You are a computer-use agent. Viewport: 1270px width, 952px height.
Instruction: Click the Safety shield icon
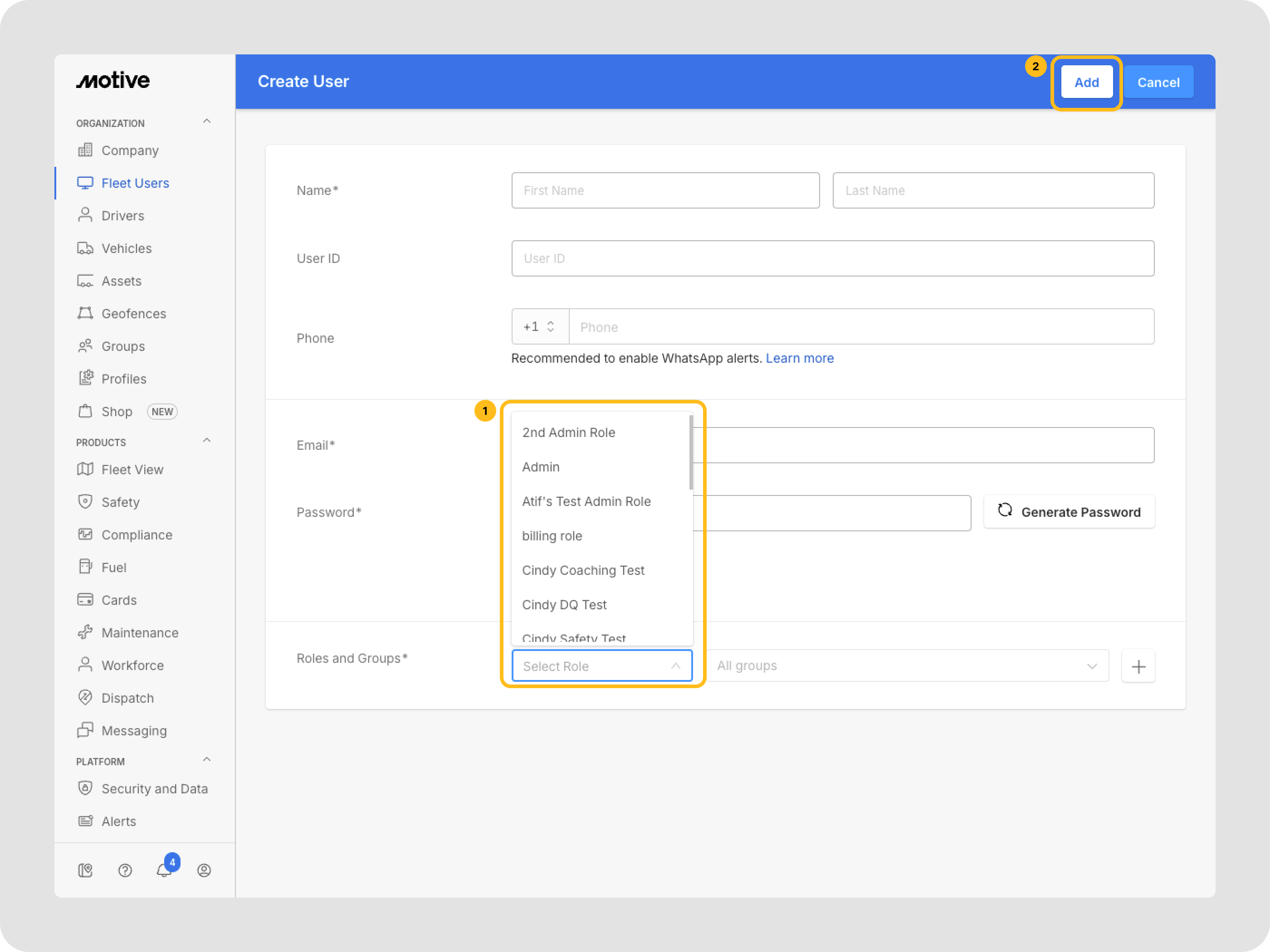click(85, 501)
